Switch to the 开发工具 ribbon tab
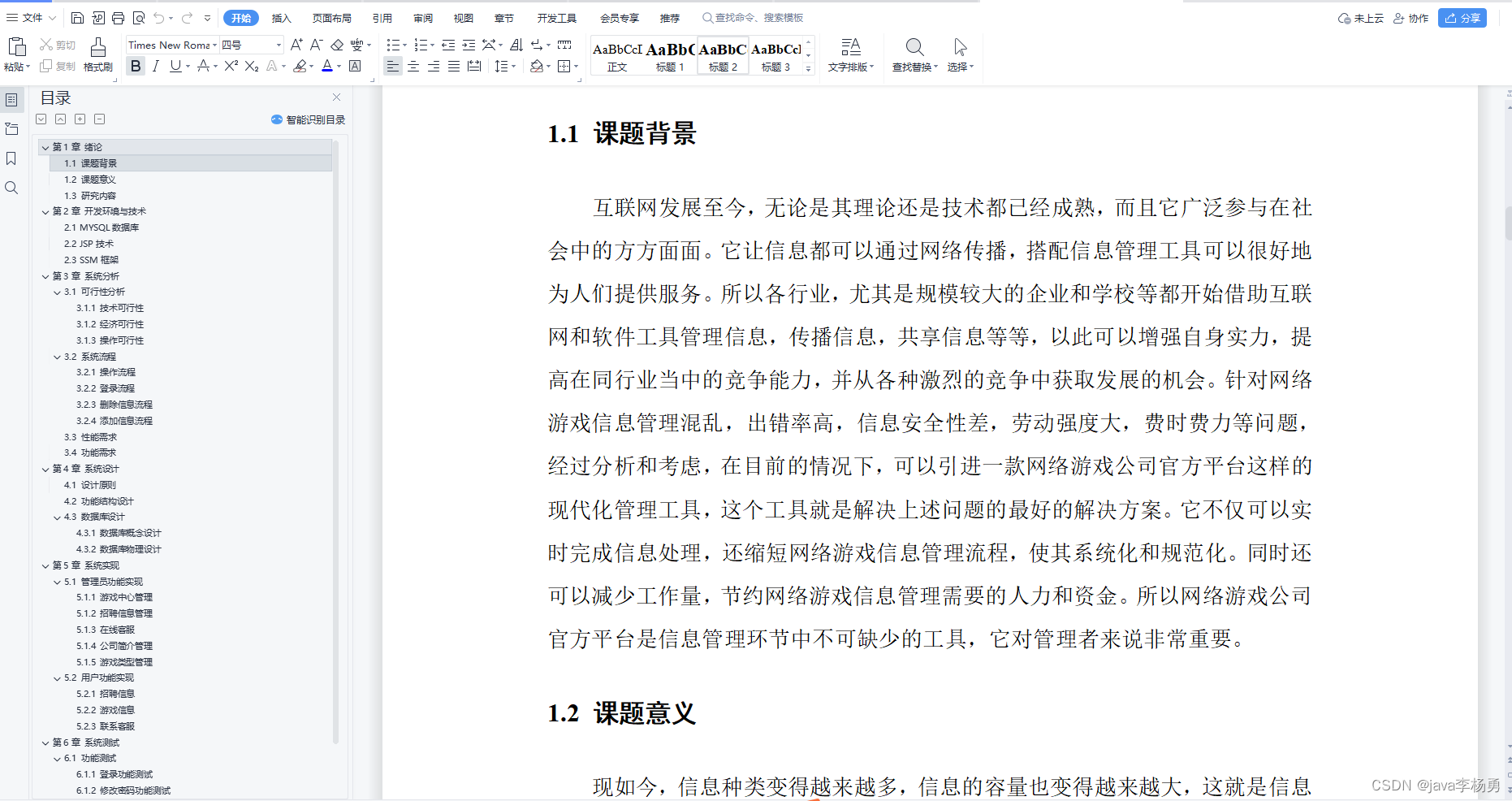This screenshot has width=1512, height=801. pyautogui.click(x=556, y=18)
